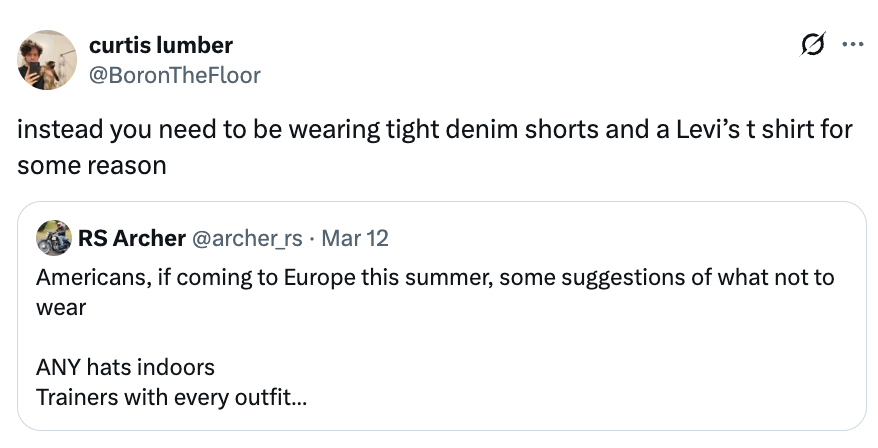Viewport: 878px width, 448px height.
Task: Click "what not to" in the quoted tweet
Action: [782, 276]
